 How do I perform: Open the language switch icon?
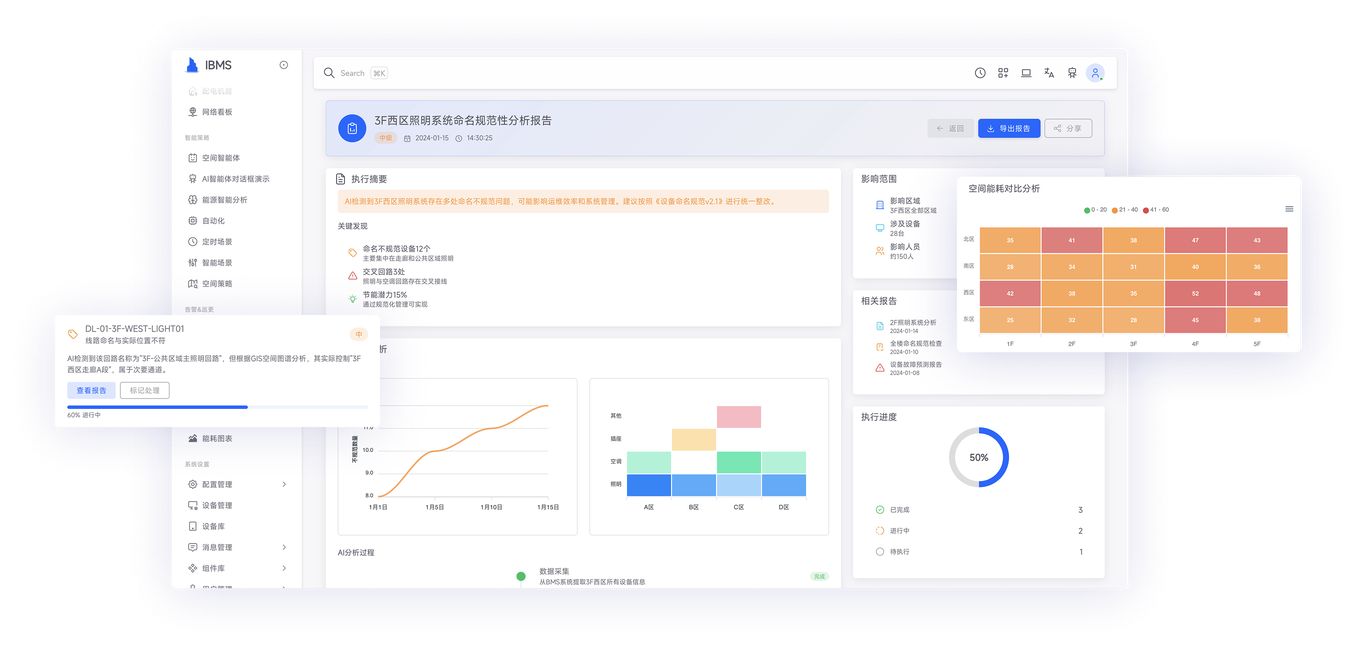click(x=1048, y=72)
